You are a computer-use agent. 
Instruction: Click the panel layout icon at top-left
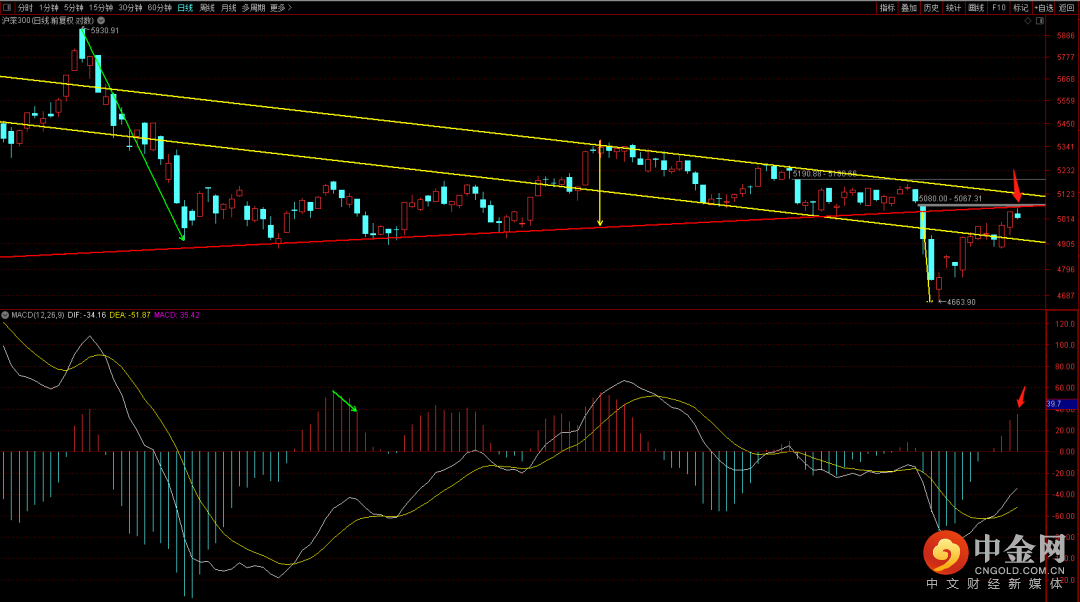(9, 7)
